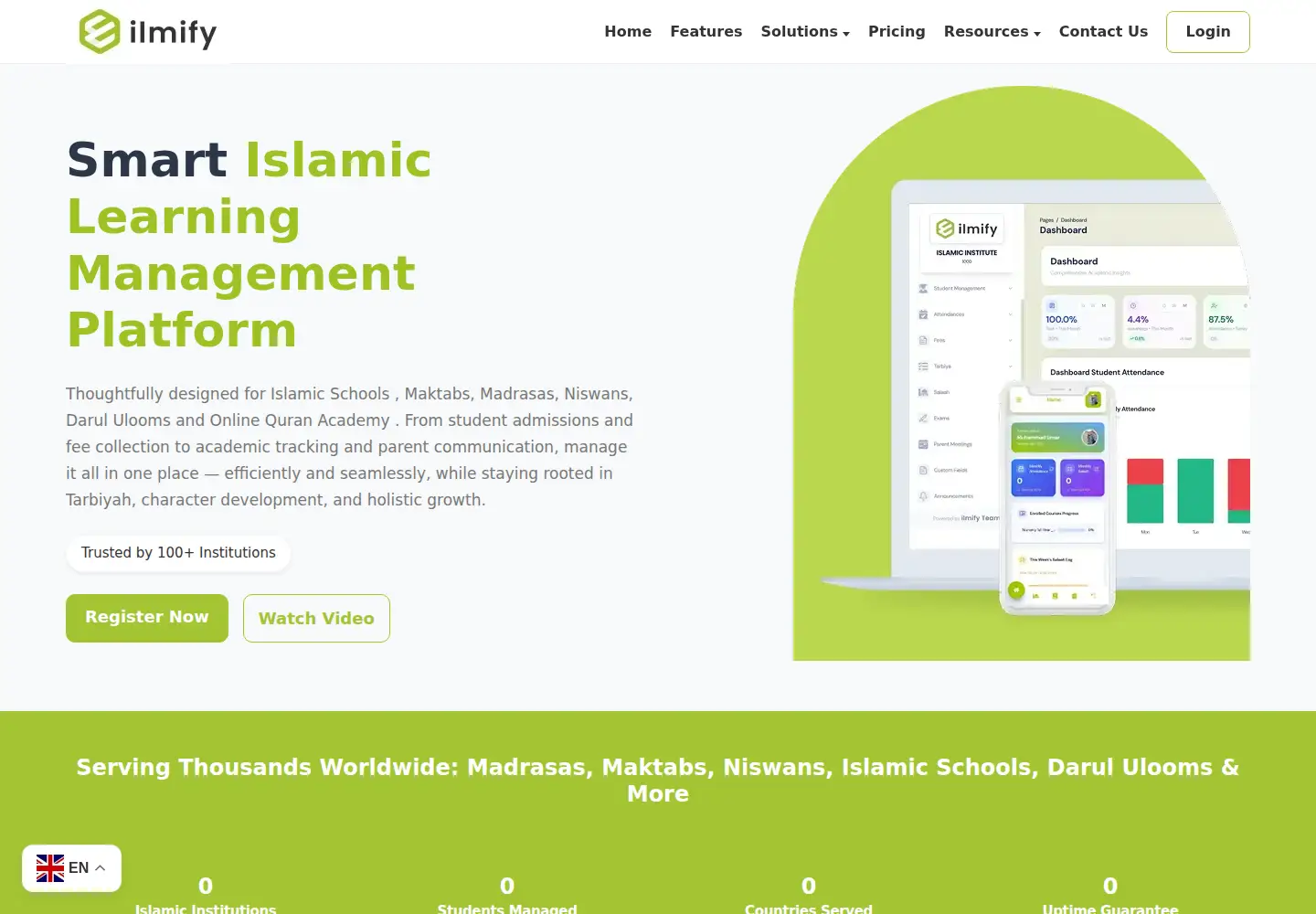1316x914 pixels.
Task: Click the Register Now button
Action: [147, 618]
